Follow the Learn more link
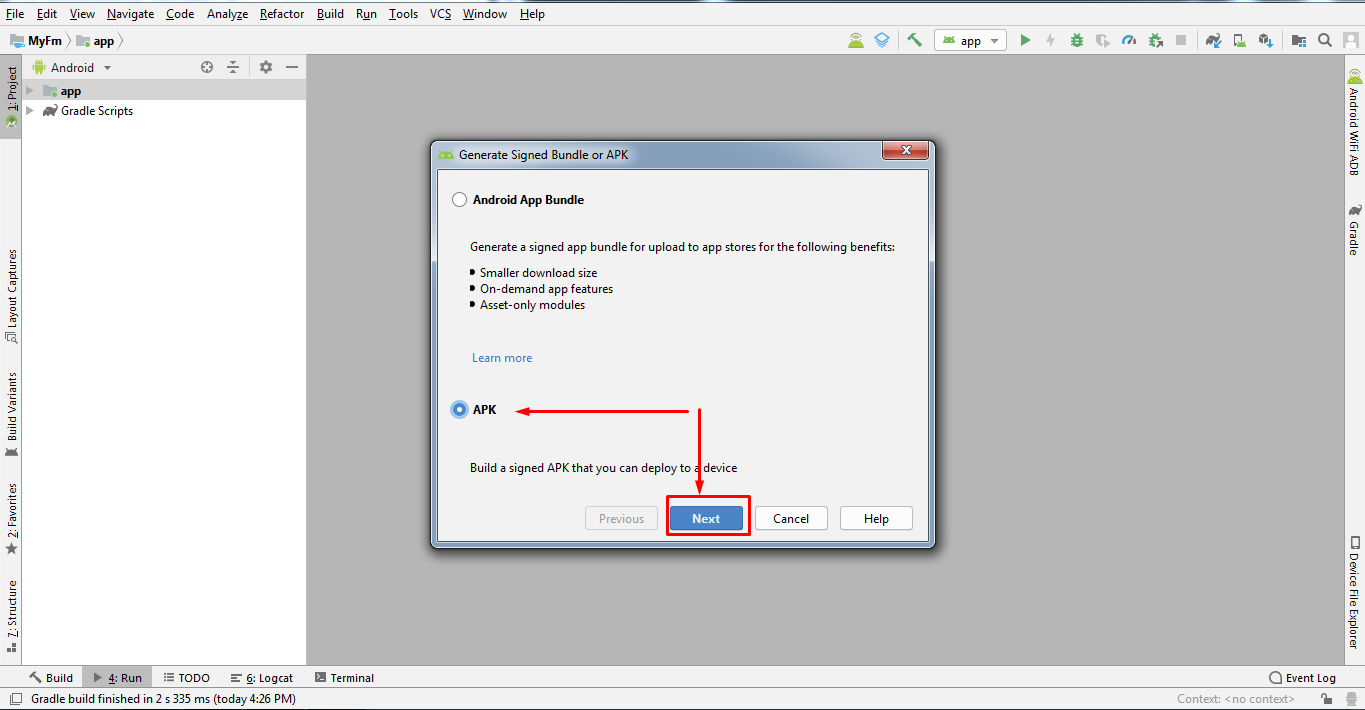Screen dimensions: 1365x710 (502, 358)
